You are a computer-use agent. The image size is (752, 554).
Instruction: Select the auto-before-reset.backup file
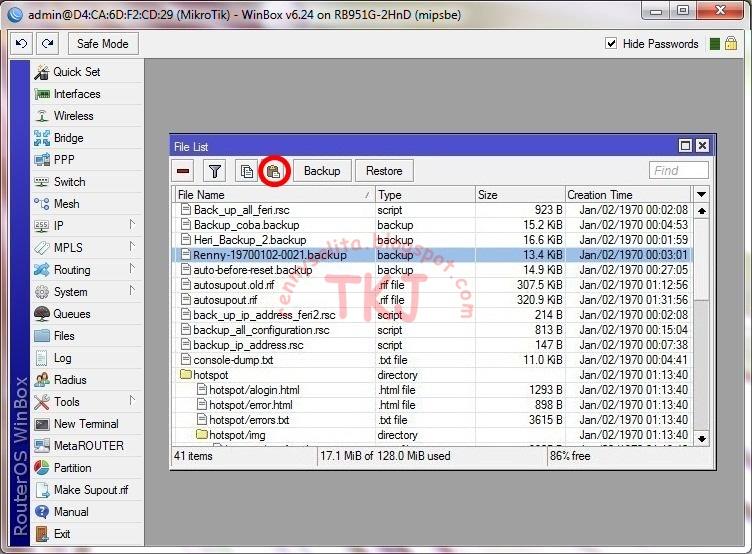(434, 270)
